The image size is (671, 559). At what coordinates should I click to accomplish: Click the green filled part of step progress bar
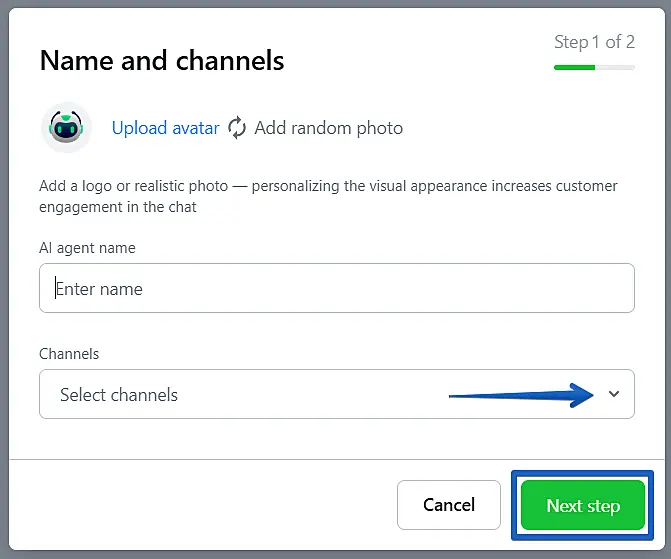[x=574, y=67]
